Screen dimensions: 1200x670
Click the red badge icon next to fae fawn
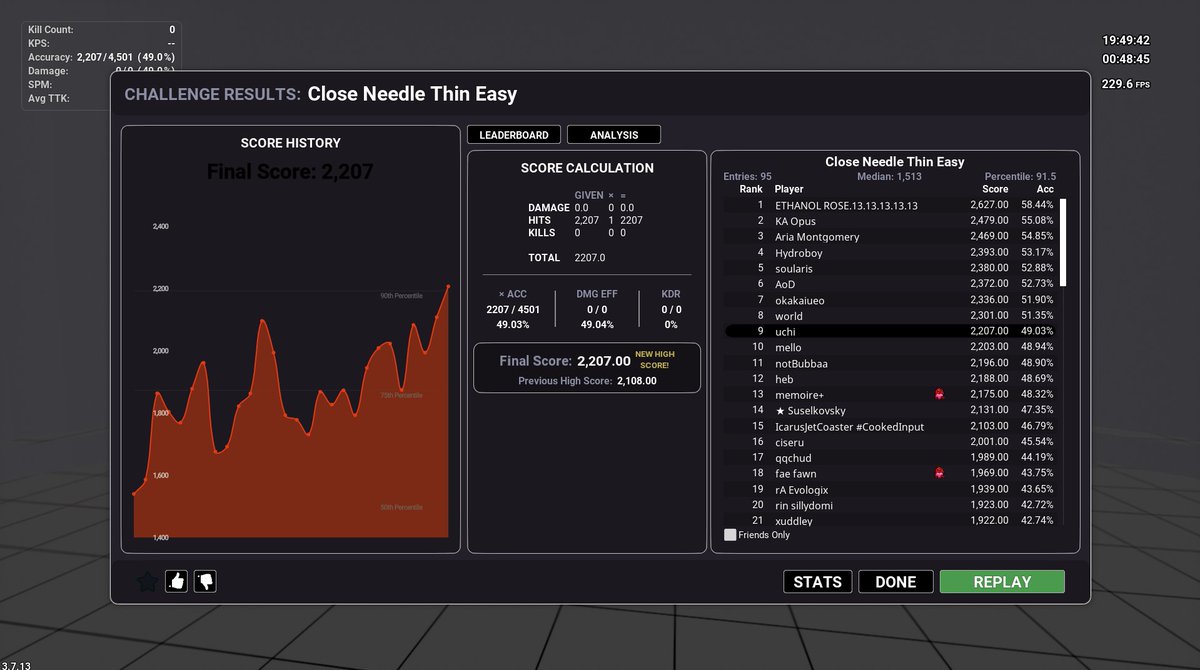(939, 473)
